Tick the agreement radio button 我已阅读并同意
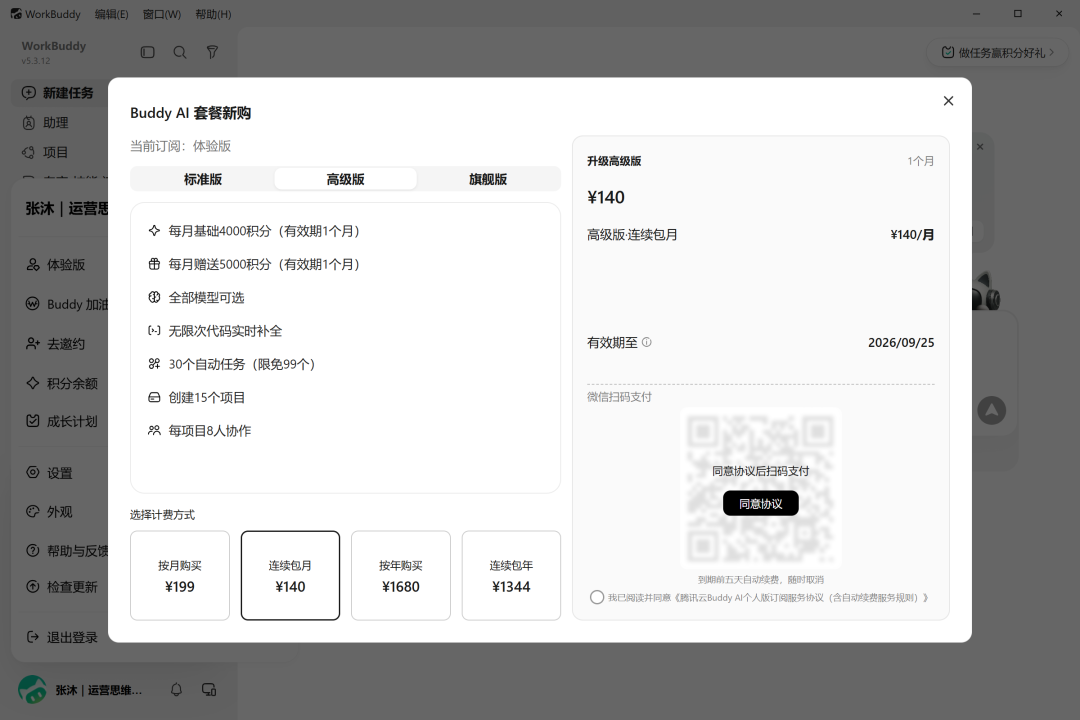The height and width of the screenshot is (720, 1080). 596,597
